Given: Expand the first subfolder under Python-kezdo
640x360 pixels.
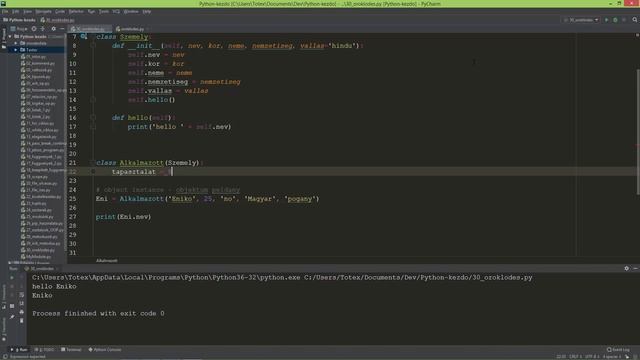Looking at the screenshot, I should 16,43.
